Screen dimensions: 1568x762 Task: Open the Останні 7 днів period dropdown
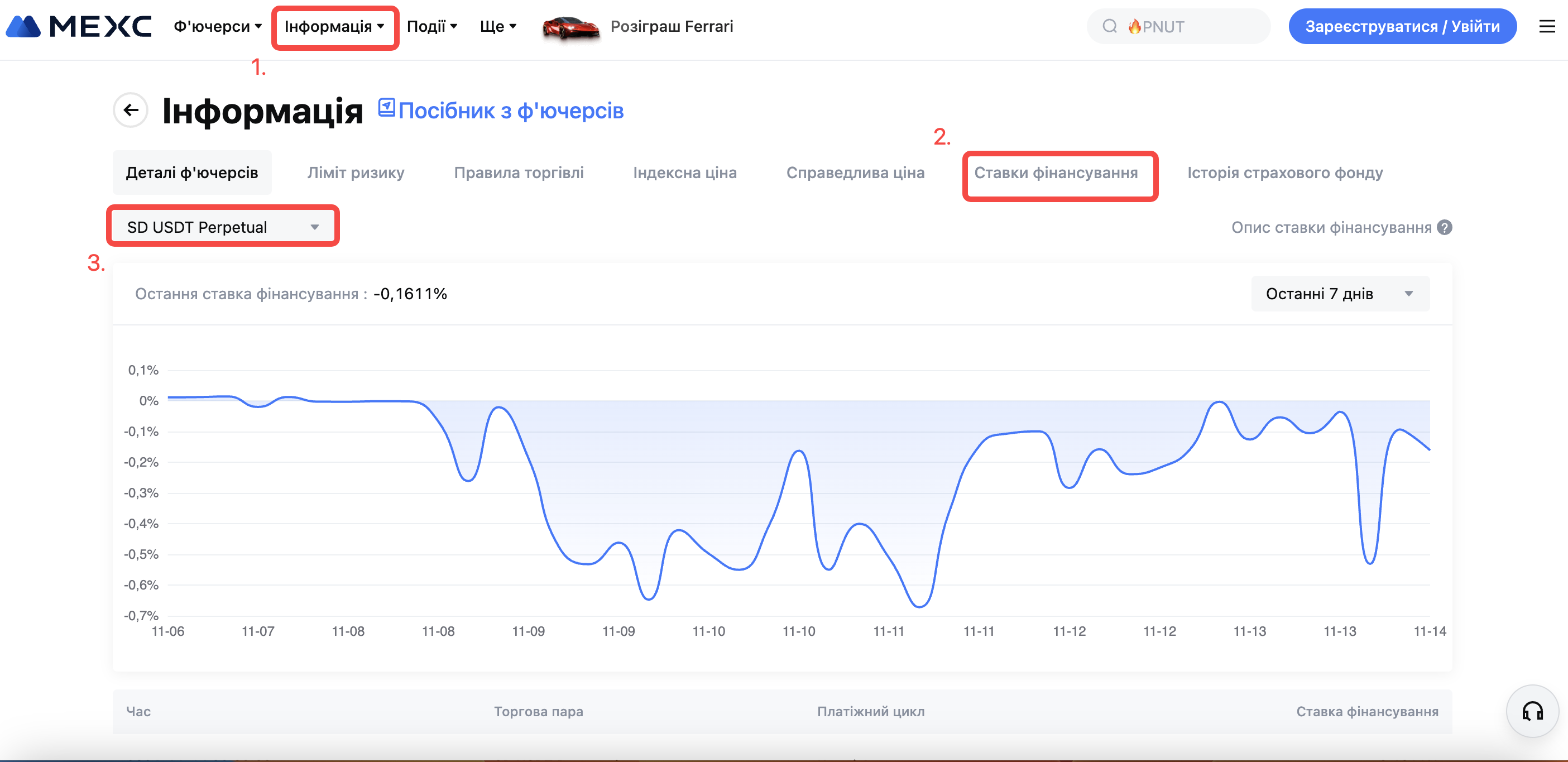point(1340,294)
